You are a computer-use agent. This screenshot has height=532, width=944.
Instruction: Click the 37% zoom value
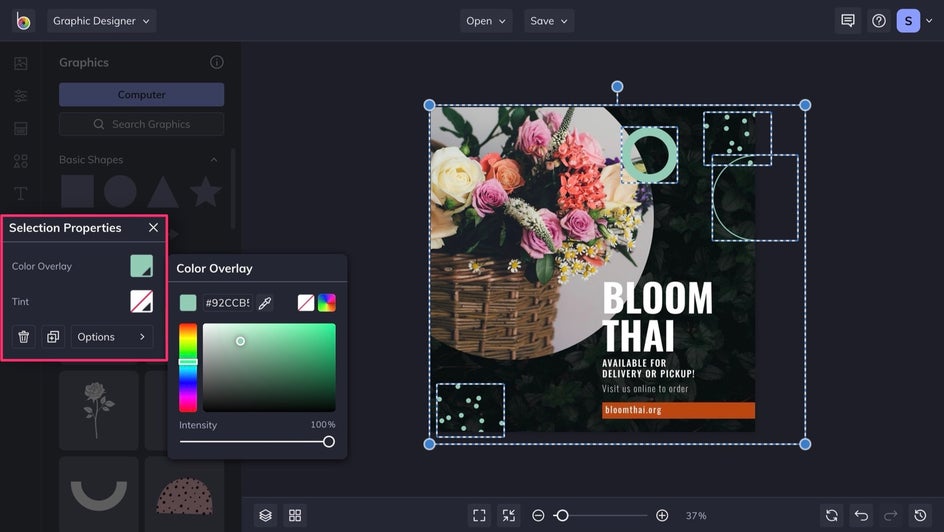click(696, 516)
